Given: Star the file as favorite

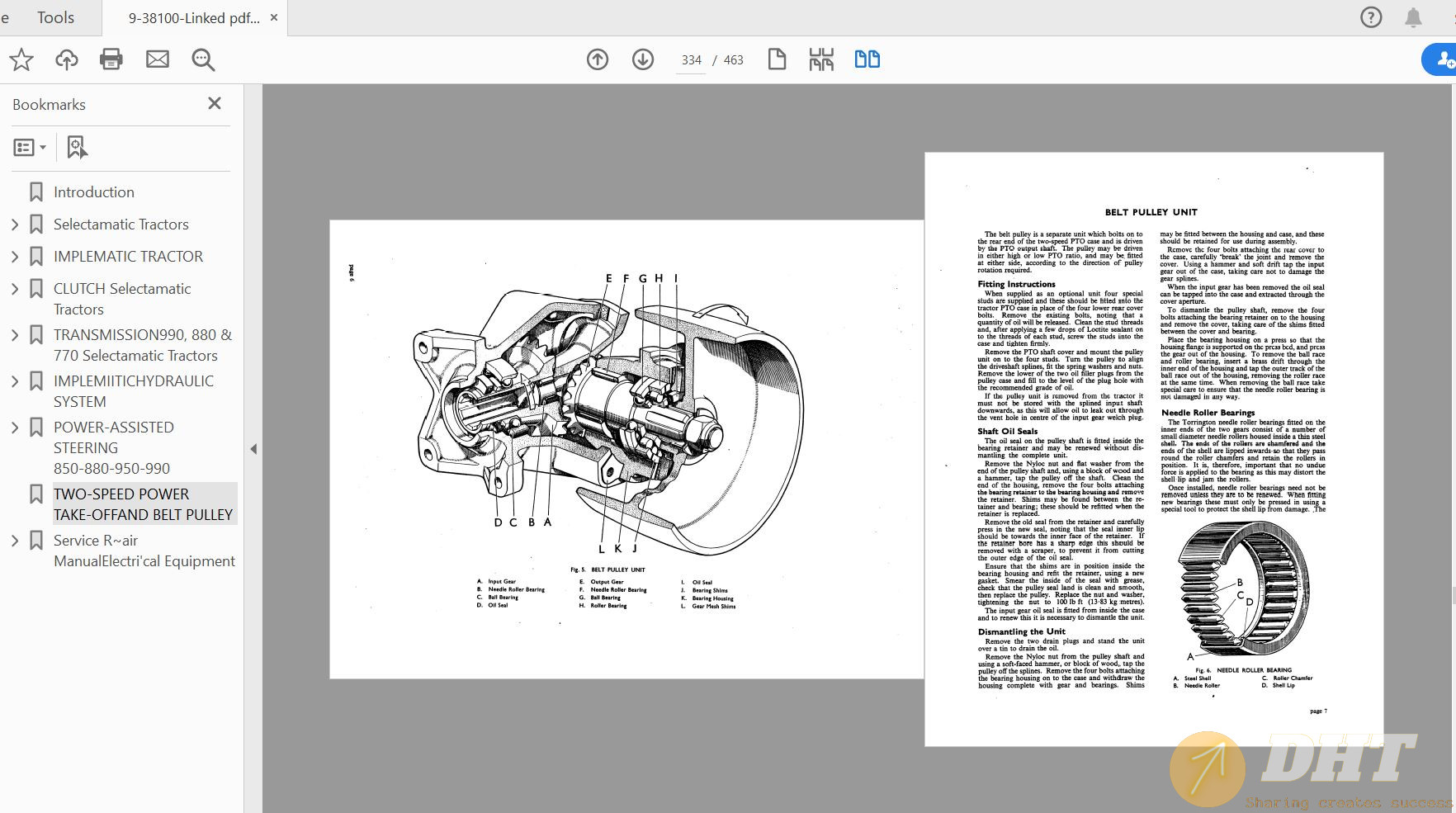Looking at the screenshot, I should (x=21, y=59).
